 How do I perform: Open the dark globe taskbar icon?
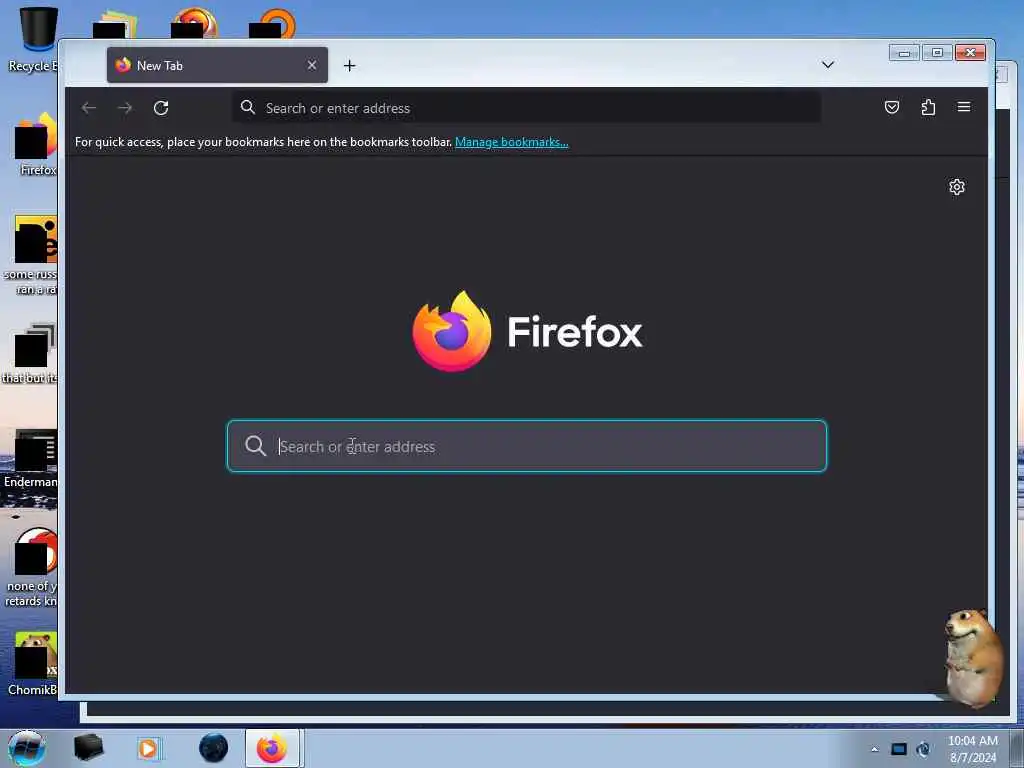point(214,748)
